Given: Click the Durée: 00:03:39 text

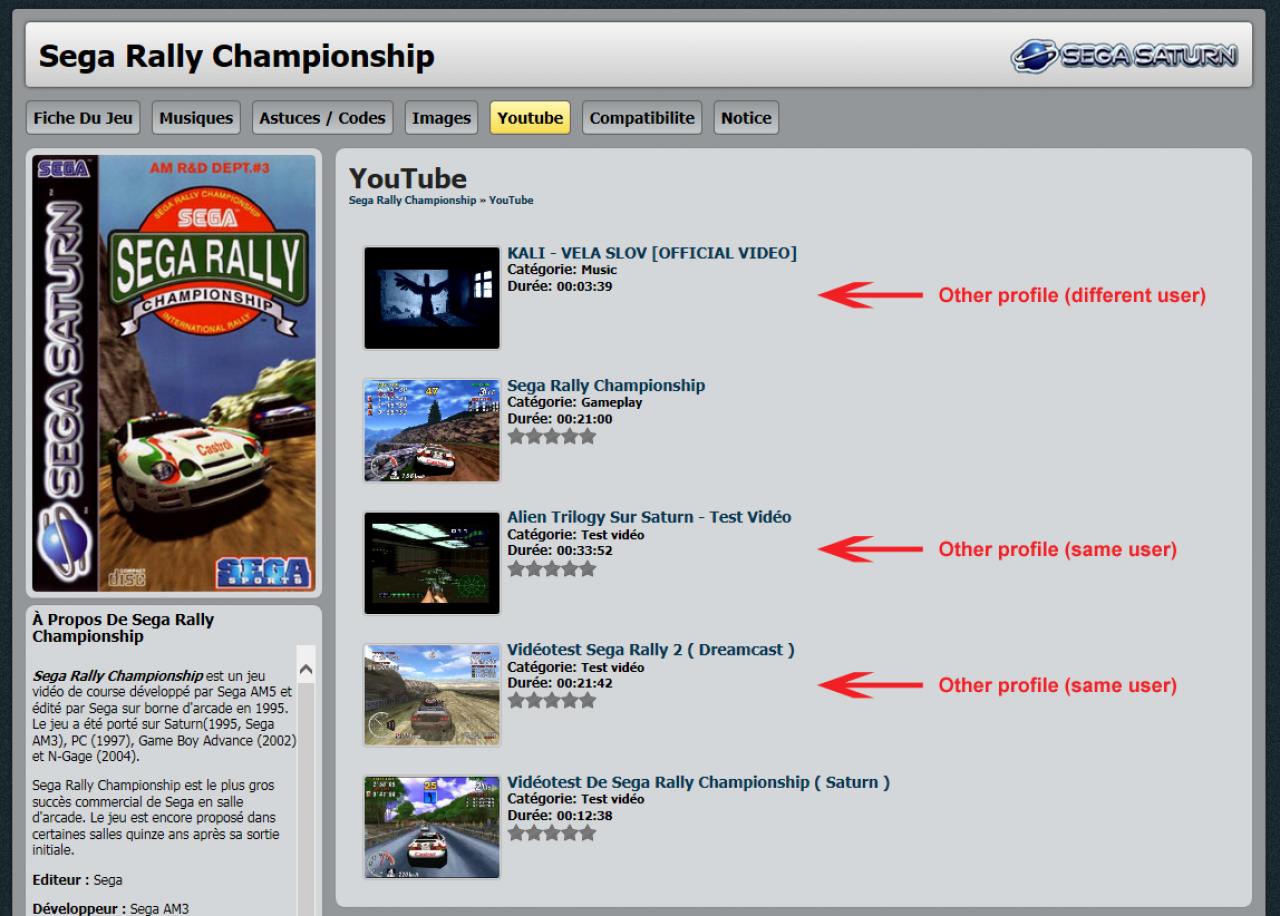Looking at the screenshot, I should [560, 286].
